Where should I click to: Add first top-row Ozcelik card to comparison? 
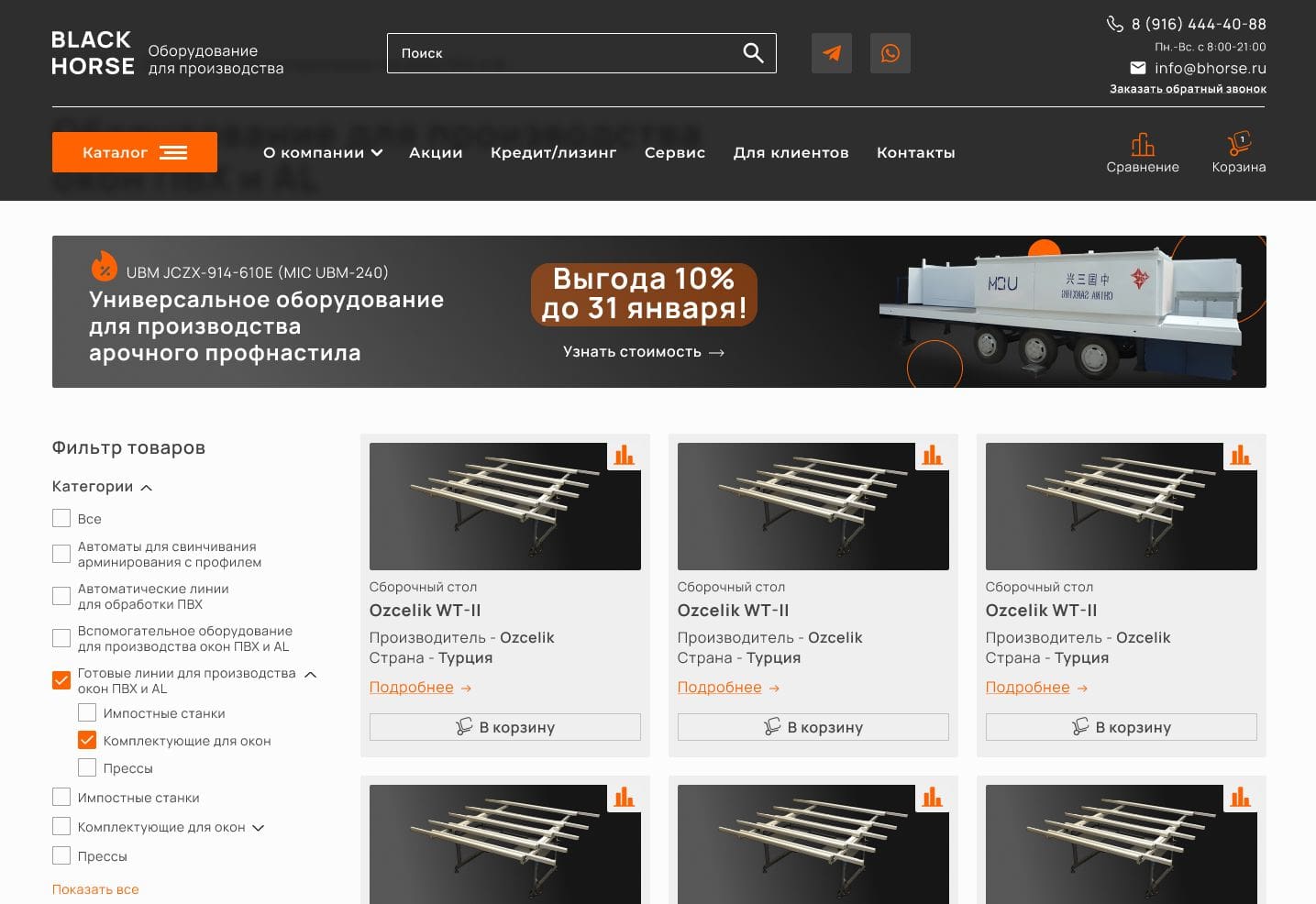625,456
